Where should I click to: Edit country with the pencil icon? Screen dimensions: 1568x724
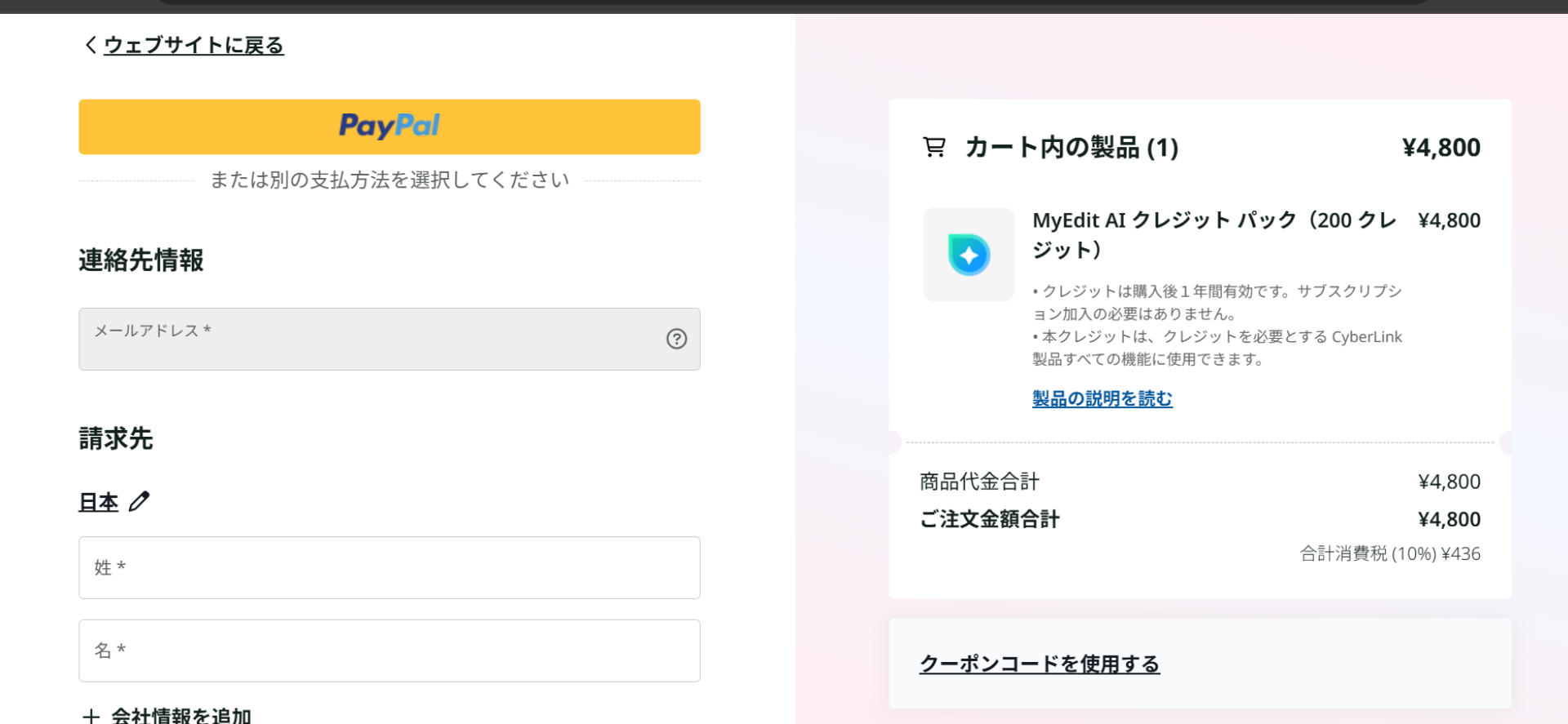[140, 501]
